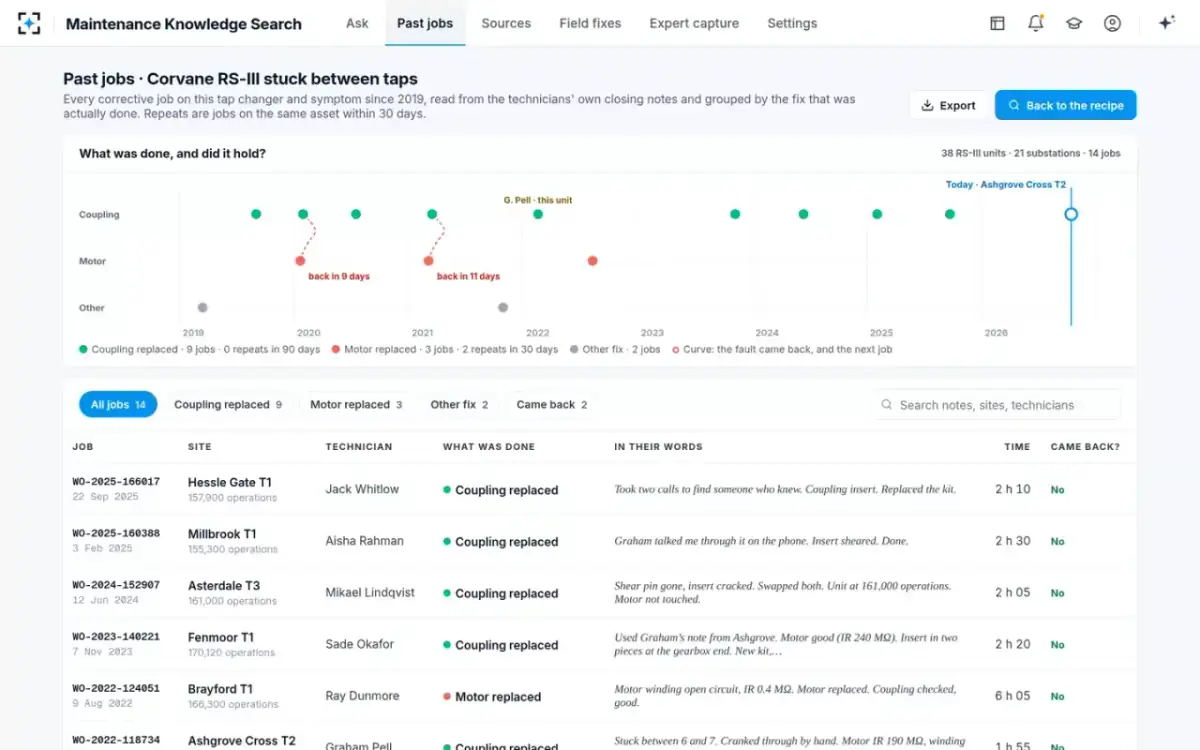
Task: Sort by the SITE column header
Action: (200, 447)
